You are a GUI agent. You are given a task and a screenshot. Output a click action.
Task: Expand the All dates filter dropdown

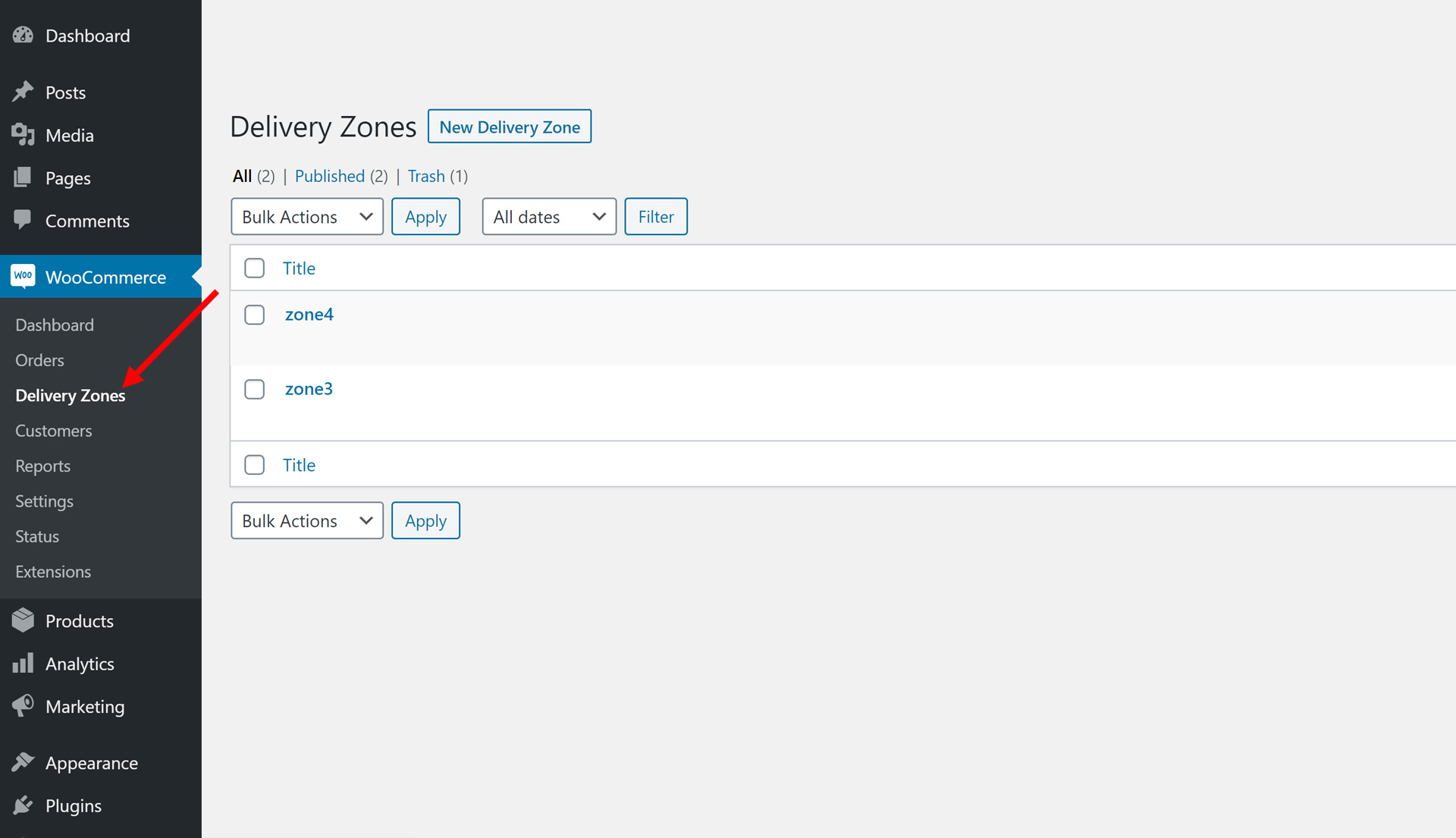click(x=548, y=217)
